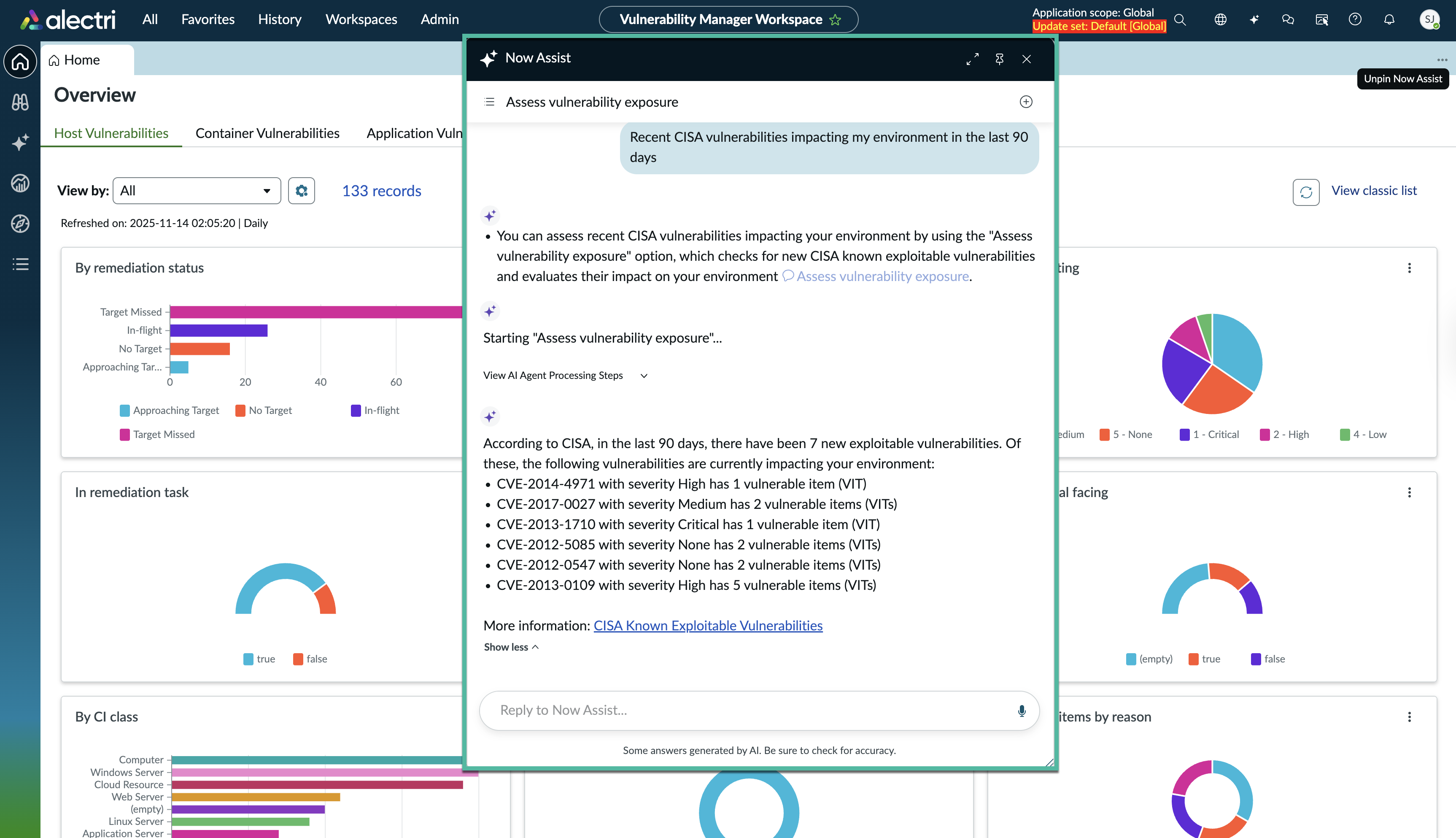Open the help question mark icon
The image size is (1456, 838).
click(x=1355, y=19)
